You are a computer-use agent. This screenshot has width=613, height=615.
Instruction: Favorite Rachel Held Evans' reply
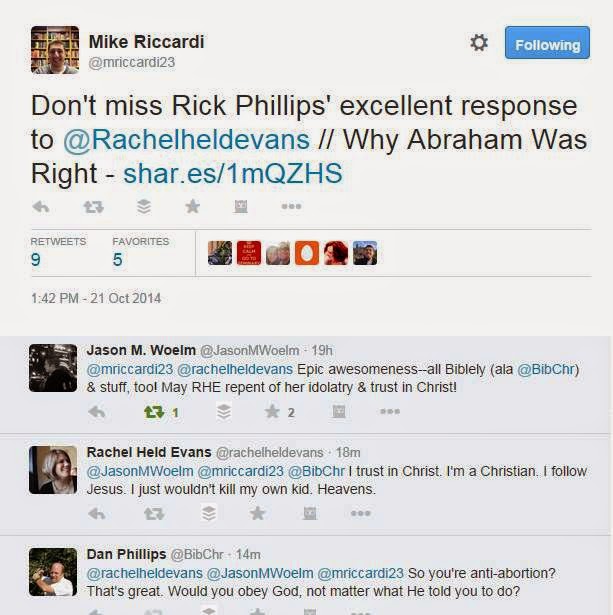click(x=257, y=513)
